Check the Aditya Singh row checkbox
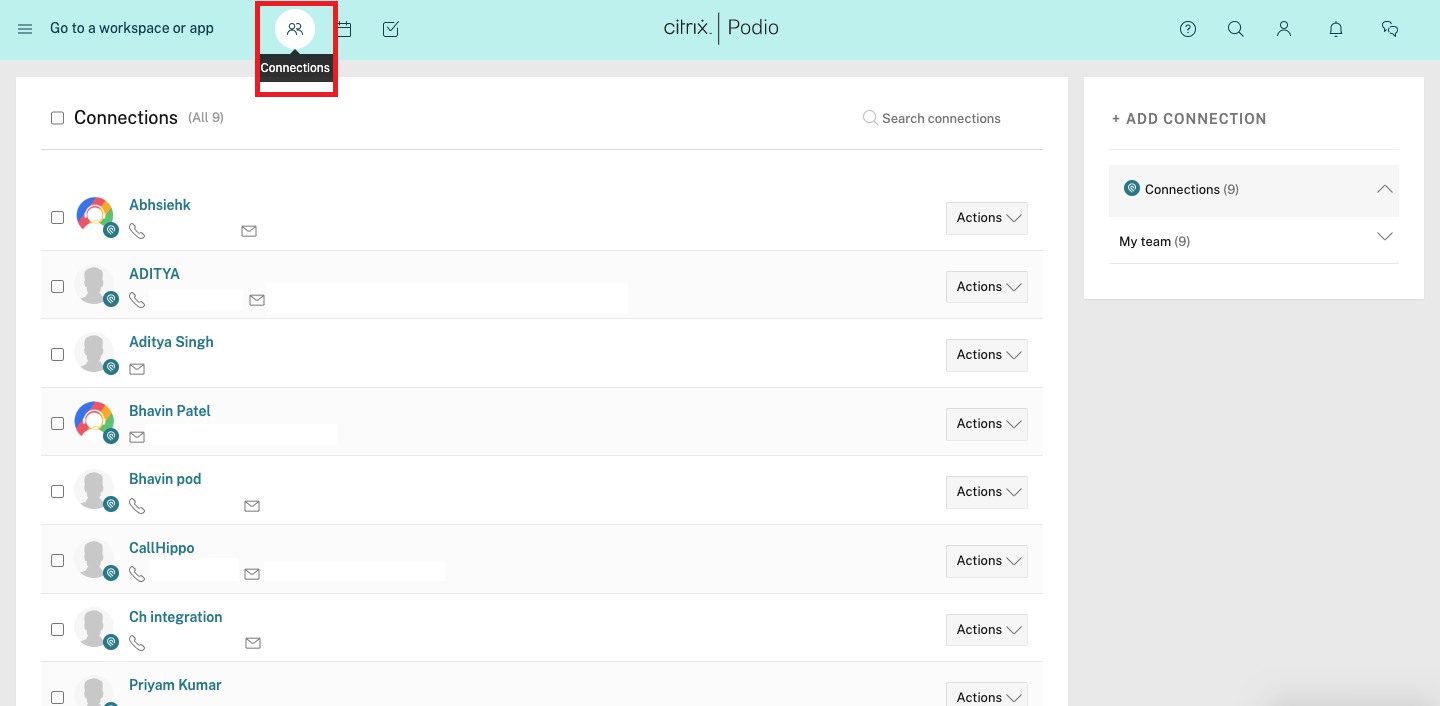 (57, 354)
